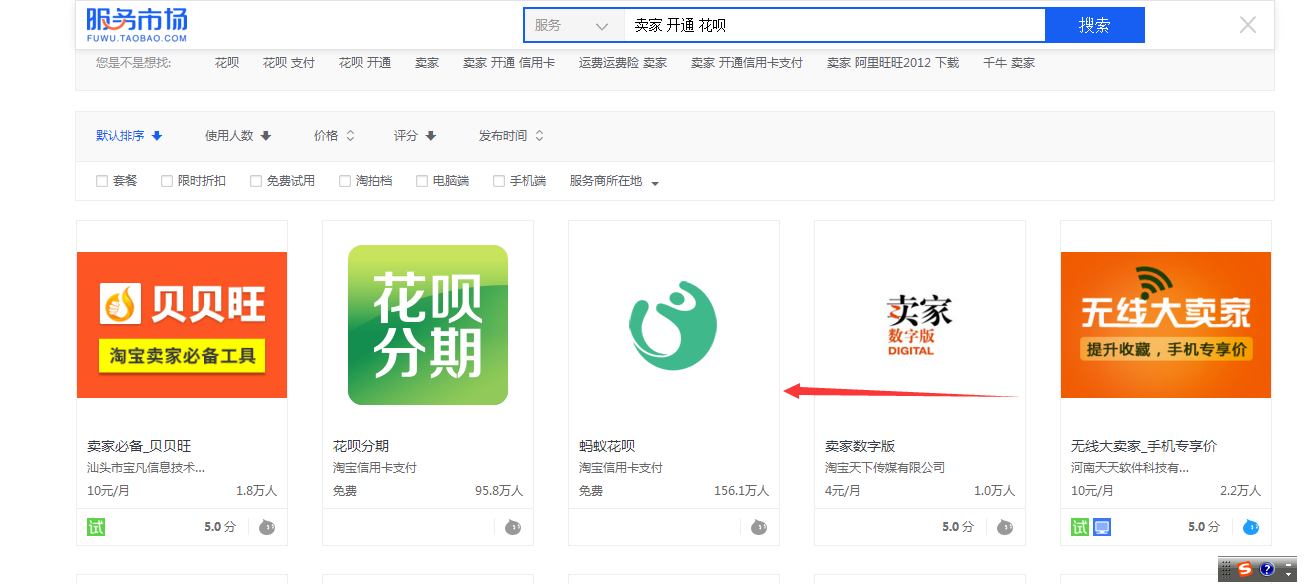The image size is (1315, 584).
Task: Open the 无线大卖家_手机专享价 title link
Action: (x=1144, y=446)
